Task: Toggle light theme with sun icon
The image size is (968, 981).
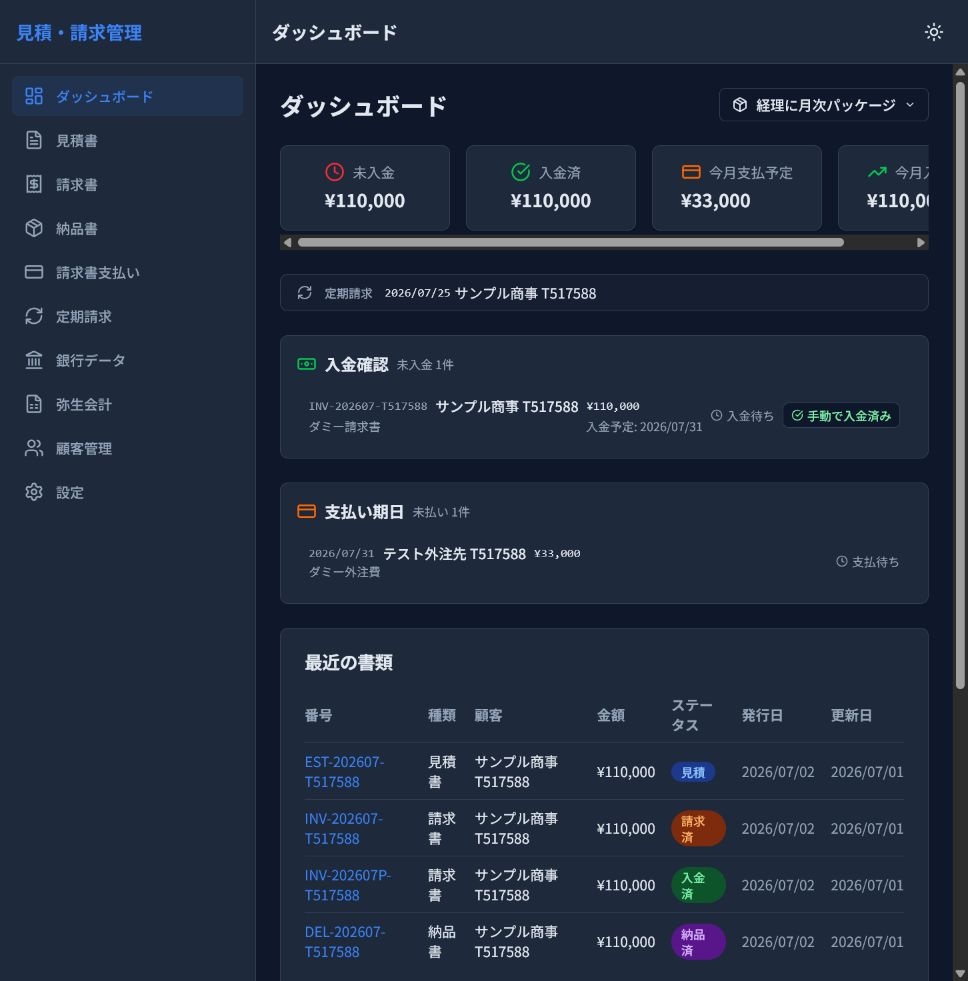Action: click(x=934, y=32)
